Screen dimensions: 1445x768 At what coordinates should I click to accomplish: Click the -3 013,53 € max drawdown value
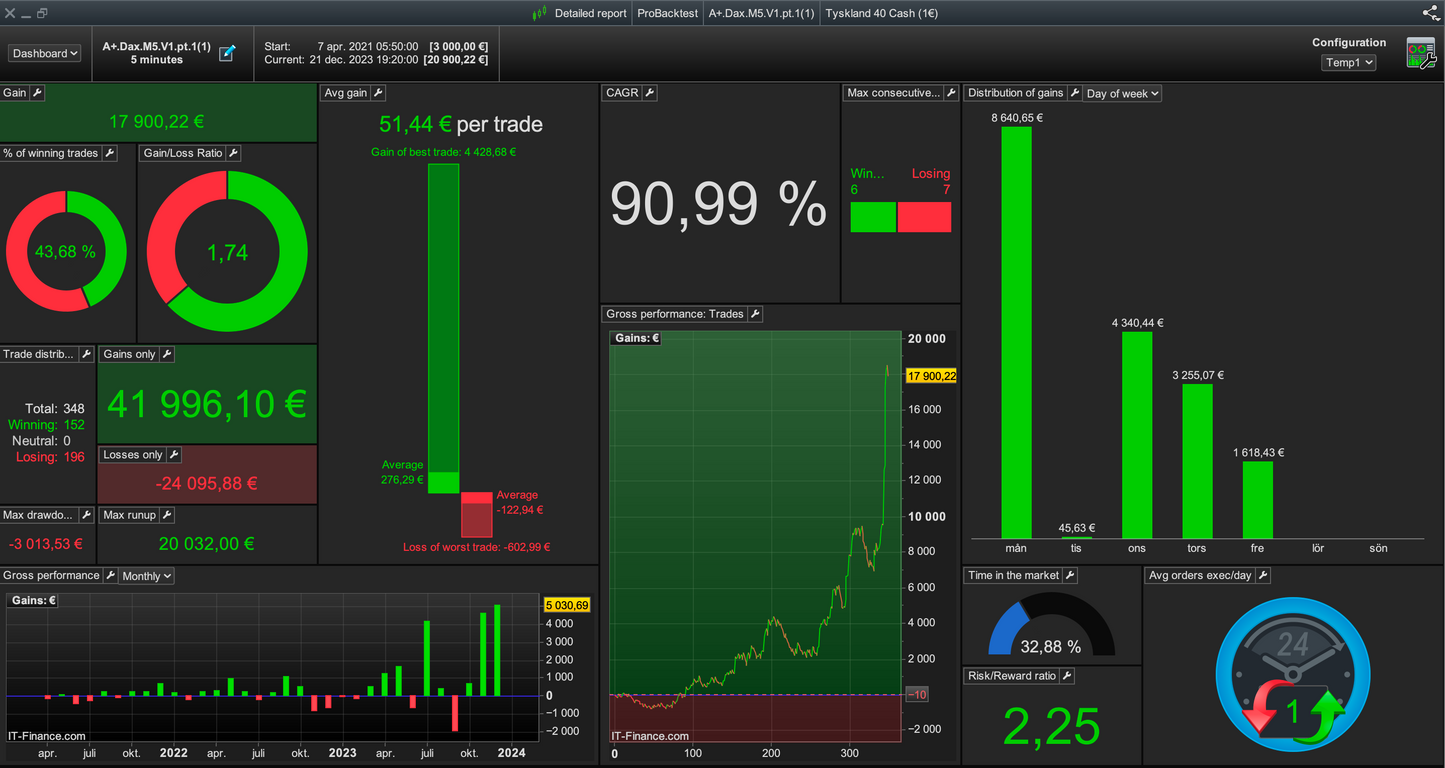[46, 544]
